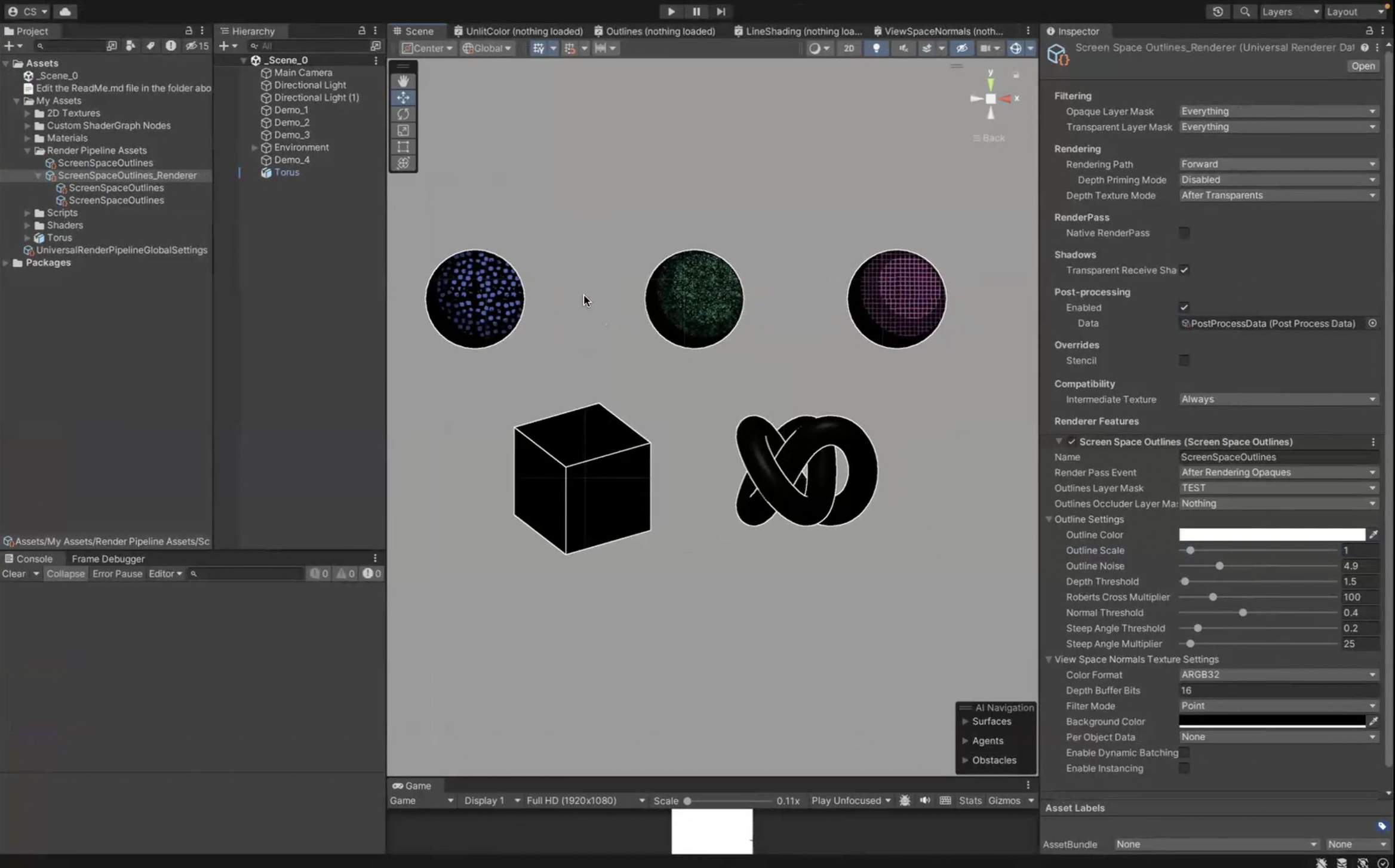
Task: Disable Post-processing Enabled checkbox
Action: [x=1184, y=307]
